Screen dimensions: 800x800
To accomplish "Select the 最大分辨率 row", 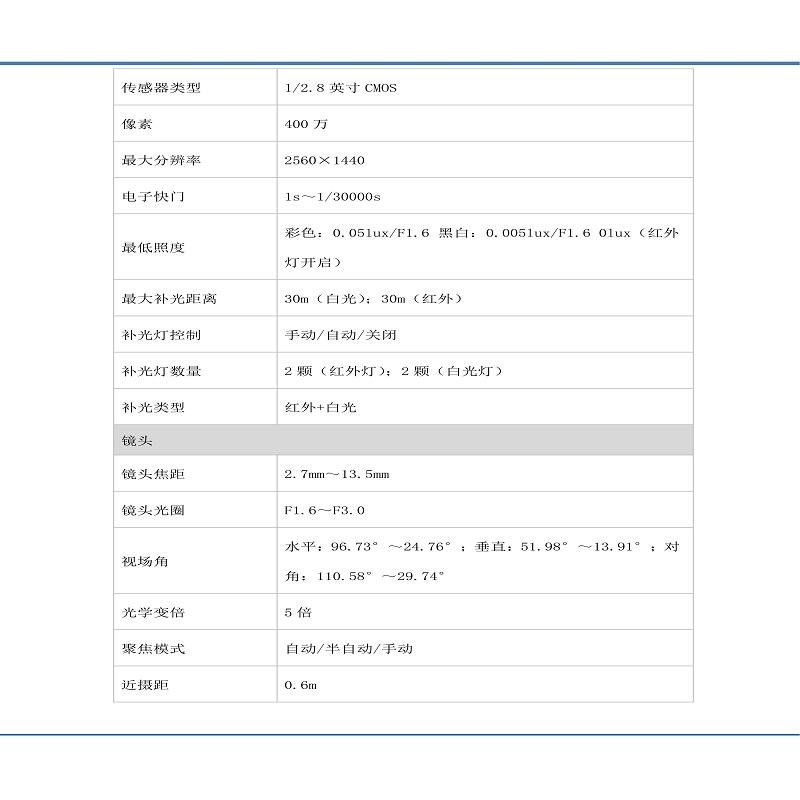I will [x=150, y=158].
